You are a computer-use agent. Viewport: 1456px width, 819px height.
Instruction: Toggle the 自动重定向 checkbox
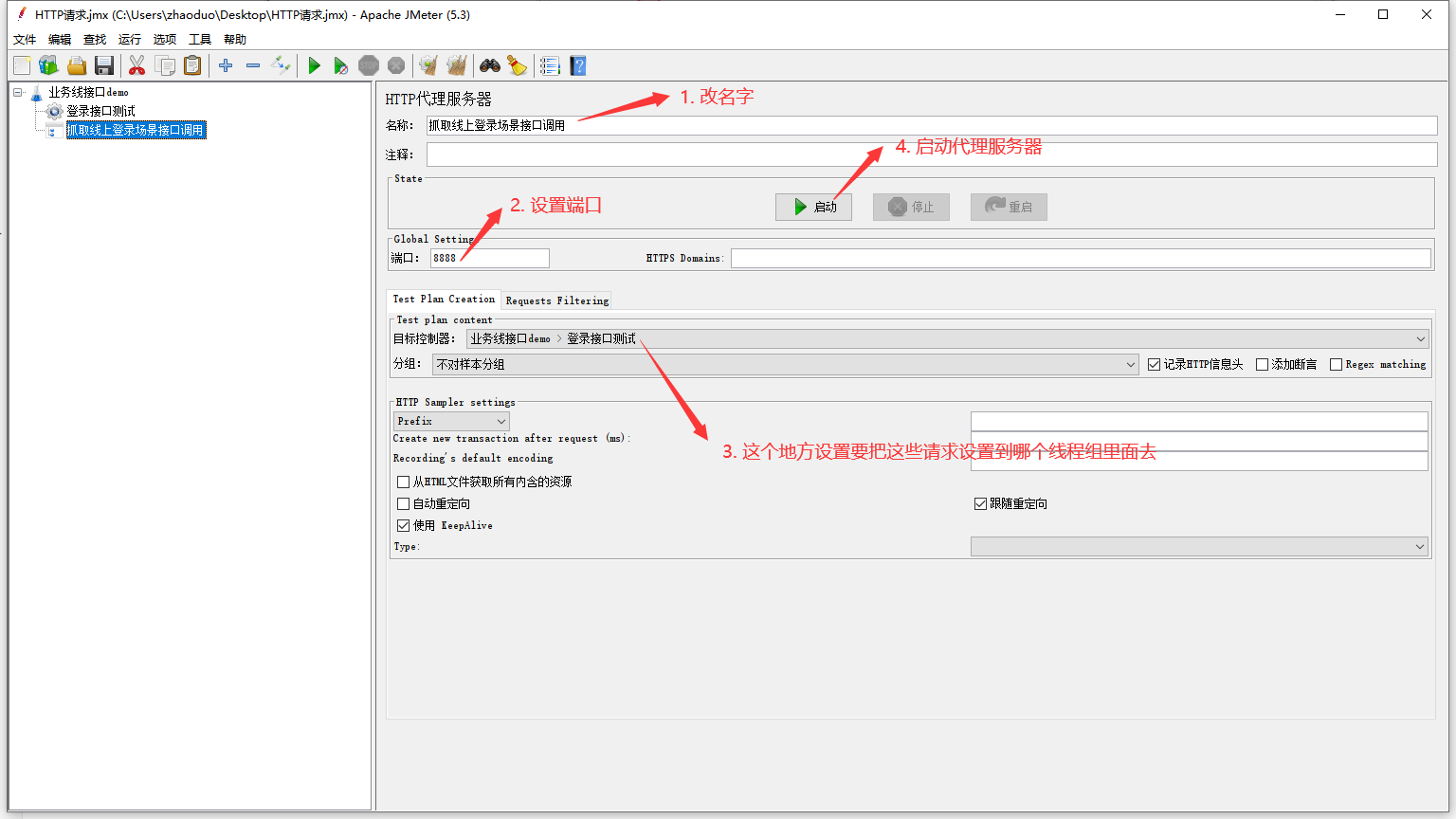[x=404, y=504]
